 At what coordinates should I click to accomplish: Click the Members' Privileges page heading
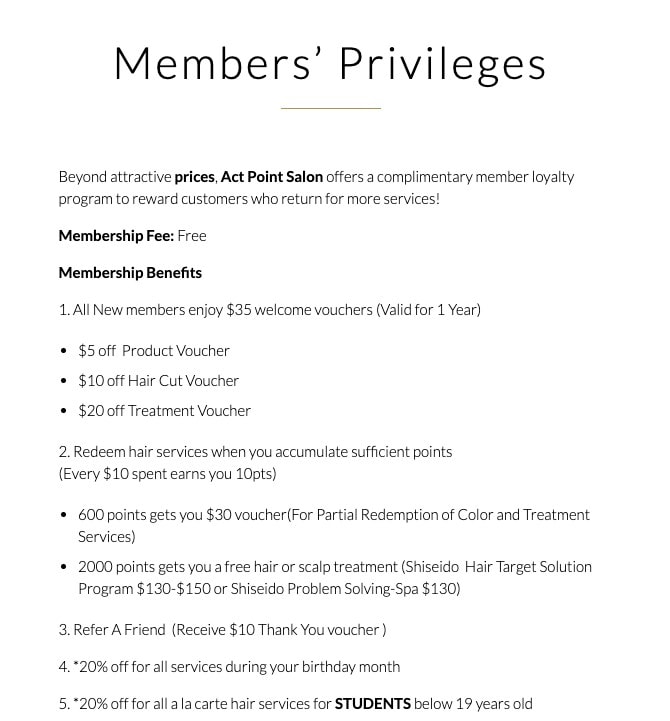(330, 63)
